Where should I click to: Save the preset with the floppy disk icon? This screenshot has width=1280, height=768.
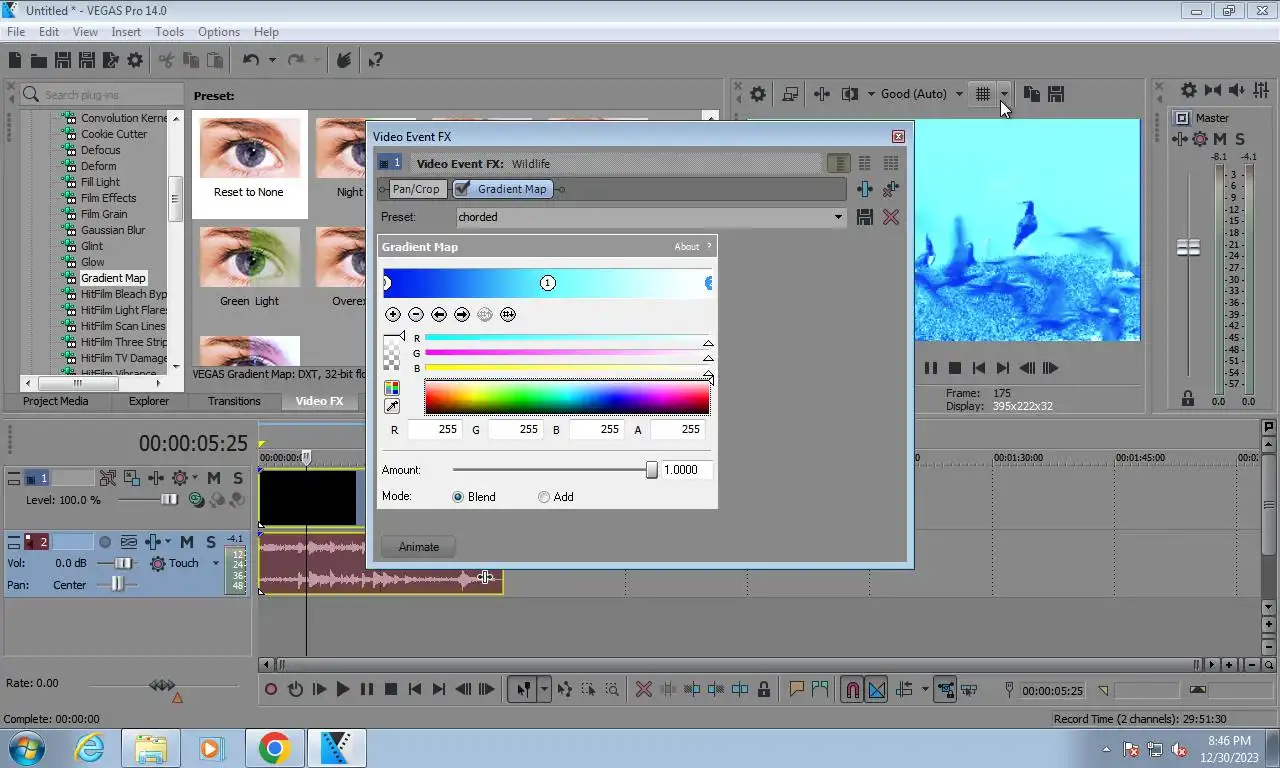click(x=865, y=217)
